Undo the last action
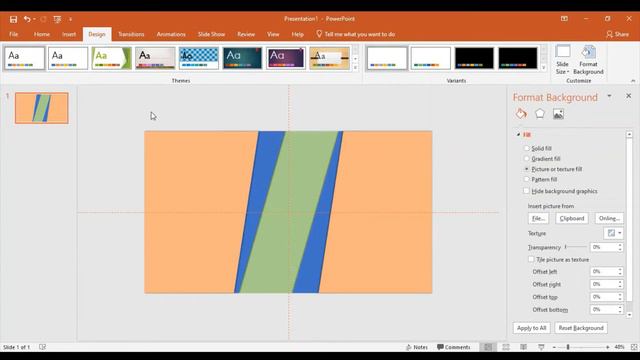640x360 pixels. (27, 19)
